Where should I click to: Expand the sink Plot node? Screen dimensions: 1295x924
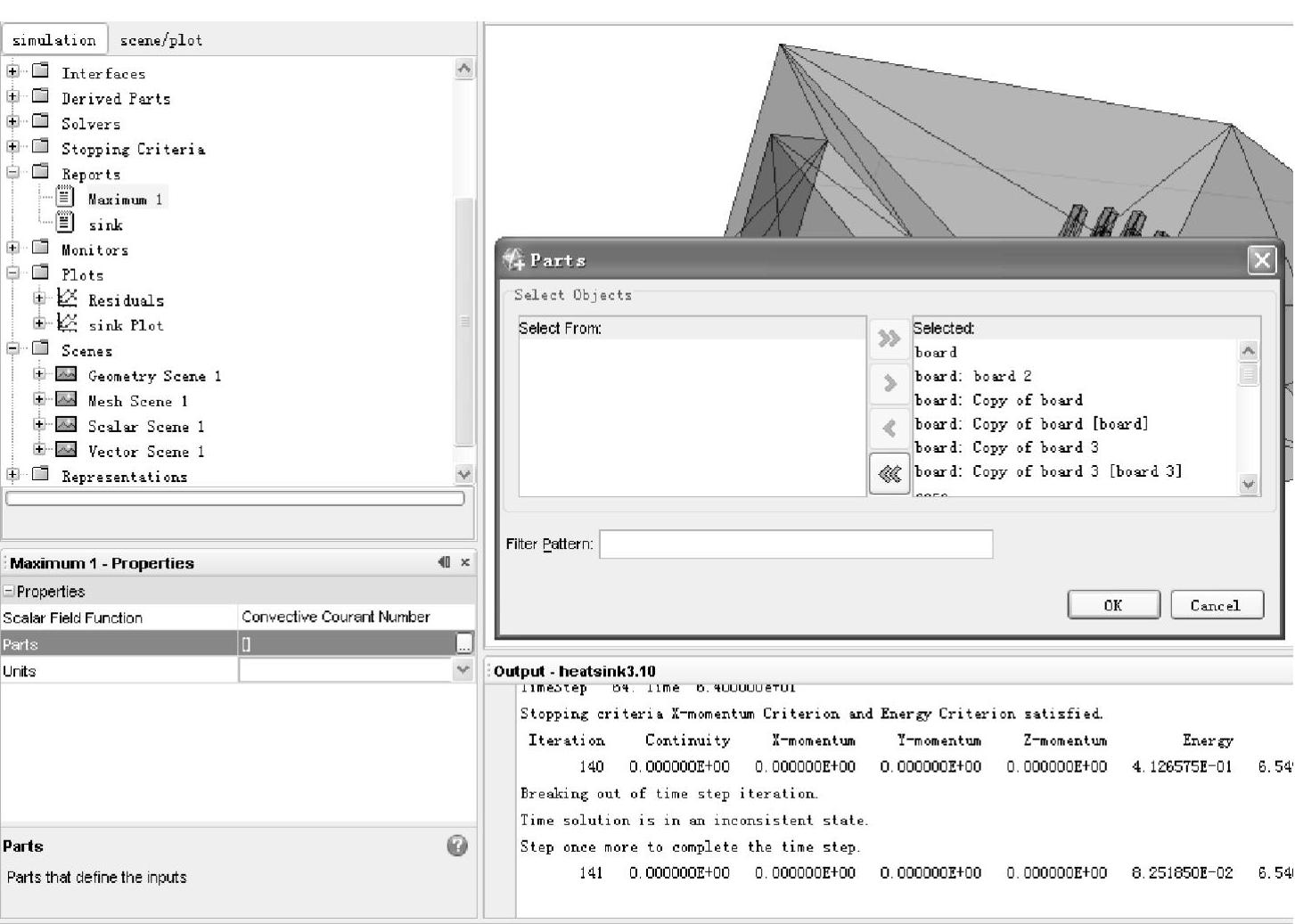(x=39, y=323)
